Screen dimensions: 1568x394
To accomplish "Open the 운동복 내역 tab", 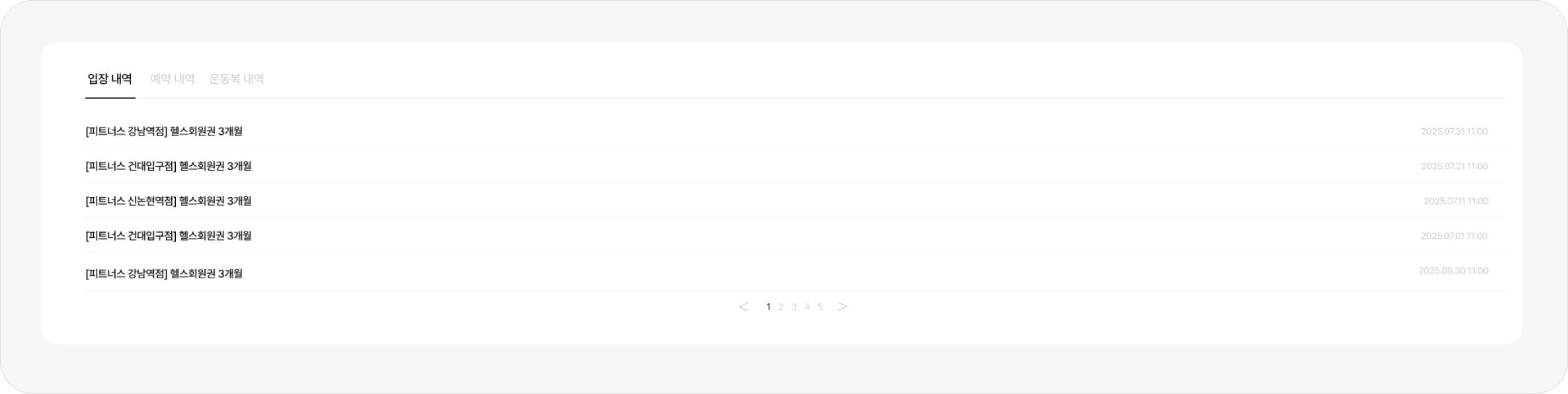I will [x=237, y=79].
